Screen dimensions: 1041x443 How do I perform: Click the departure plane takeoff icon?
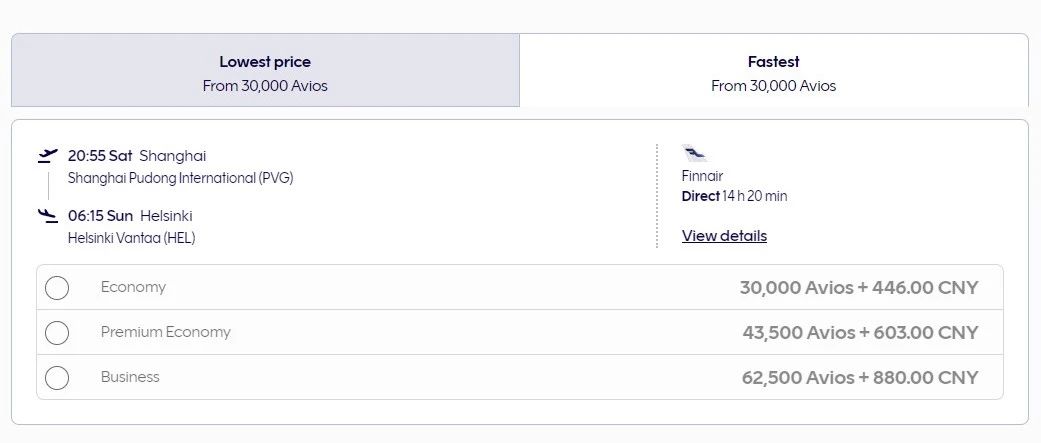pos(47,156)
